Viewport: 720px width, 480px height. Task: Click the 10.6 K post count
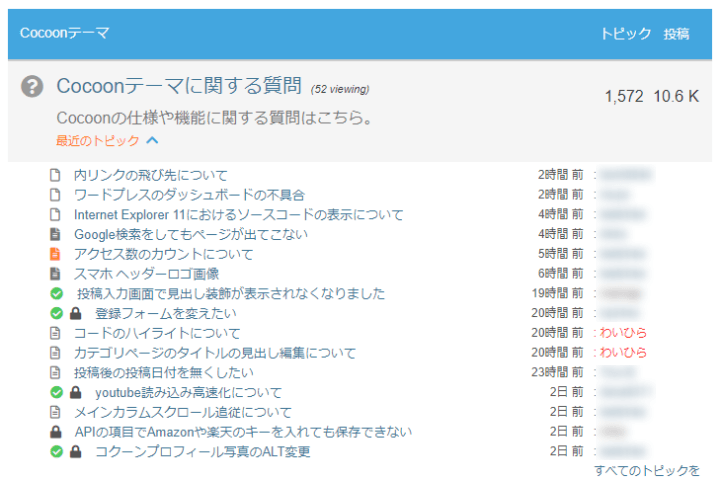[676, 96]
